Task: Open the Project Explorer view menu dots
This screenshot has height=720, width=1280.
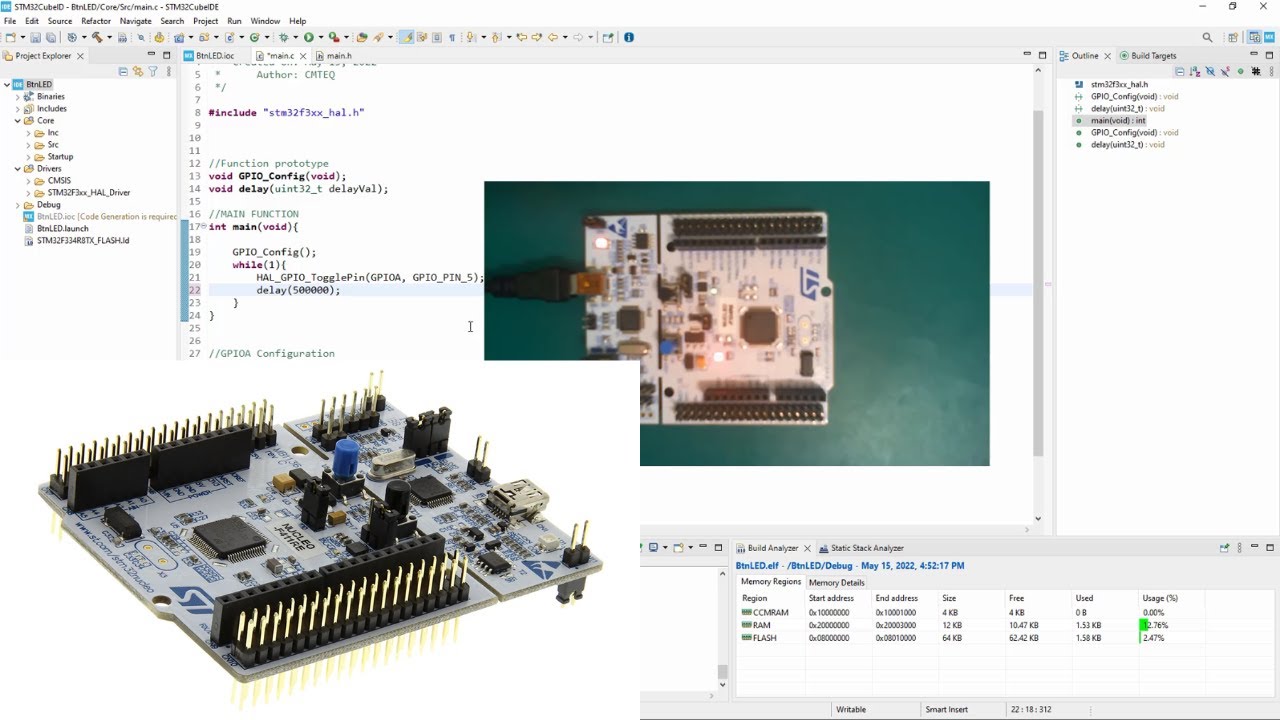Action: click(x=169, y=72)
